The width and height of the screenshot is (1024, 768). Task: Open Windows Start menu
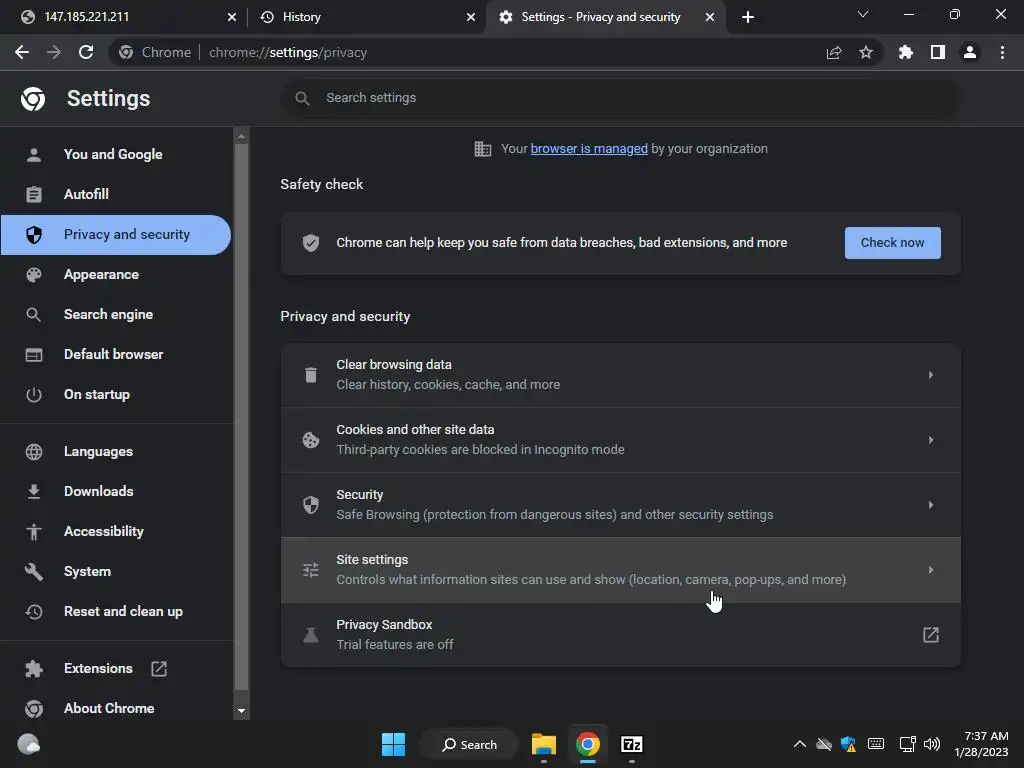point(393,744)
